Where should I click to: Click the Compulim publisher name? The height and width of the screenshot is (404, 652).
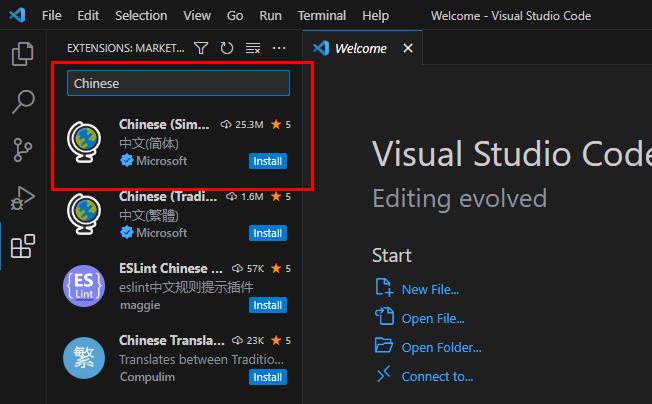(147, 377)
